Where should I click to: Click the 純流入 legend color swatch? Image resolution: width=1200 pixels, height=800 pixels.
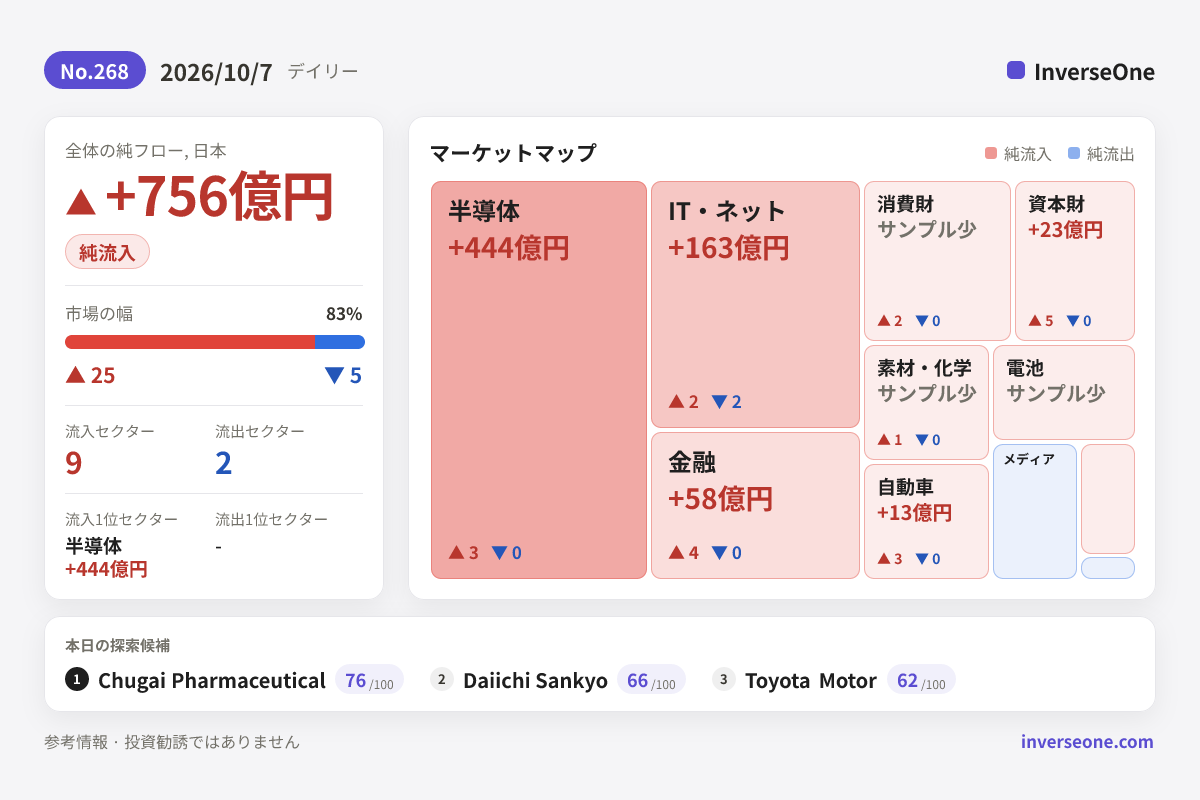point(991,154)
